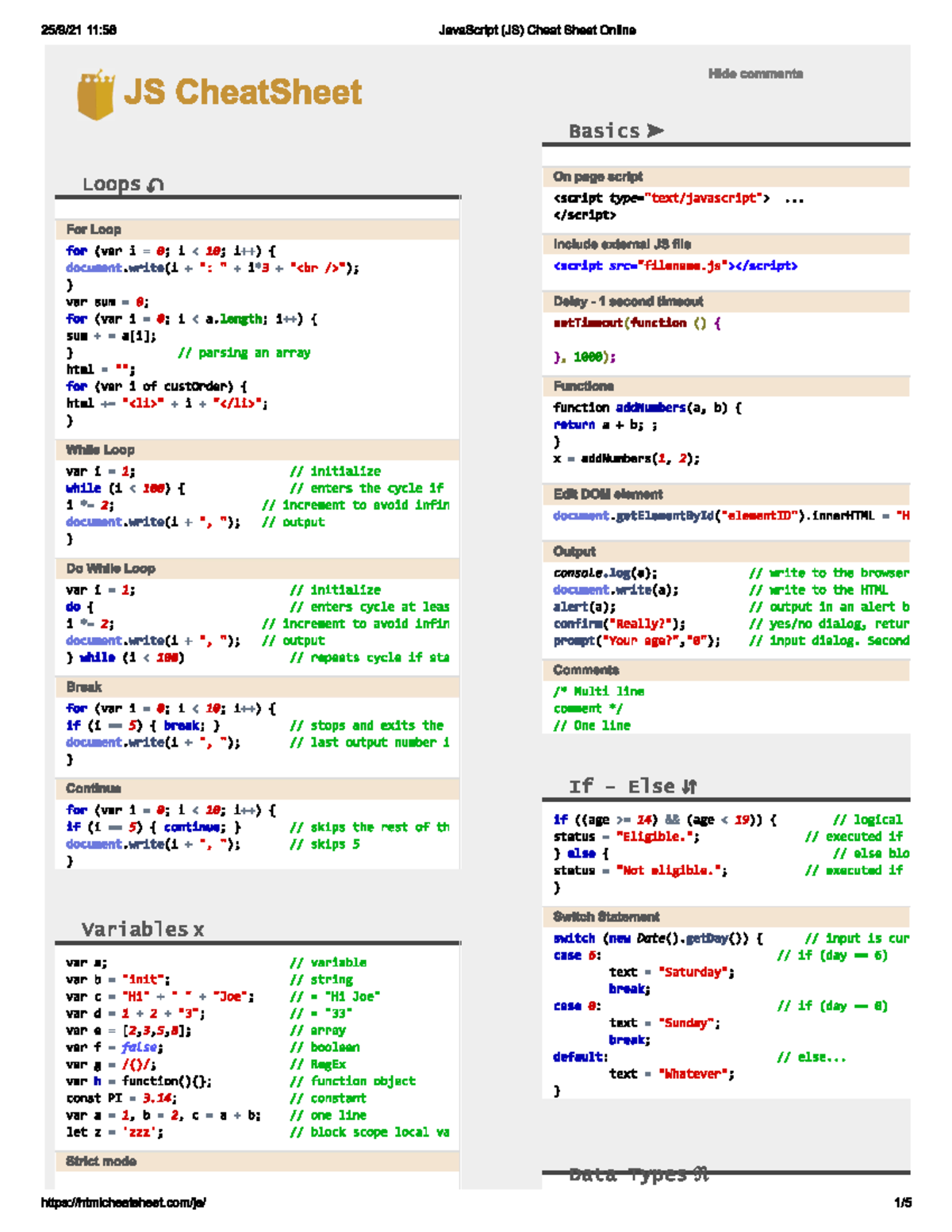Click the Variables section x icon
The height and width of the screenshot is (1232, 952).
tap(198, 930)
